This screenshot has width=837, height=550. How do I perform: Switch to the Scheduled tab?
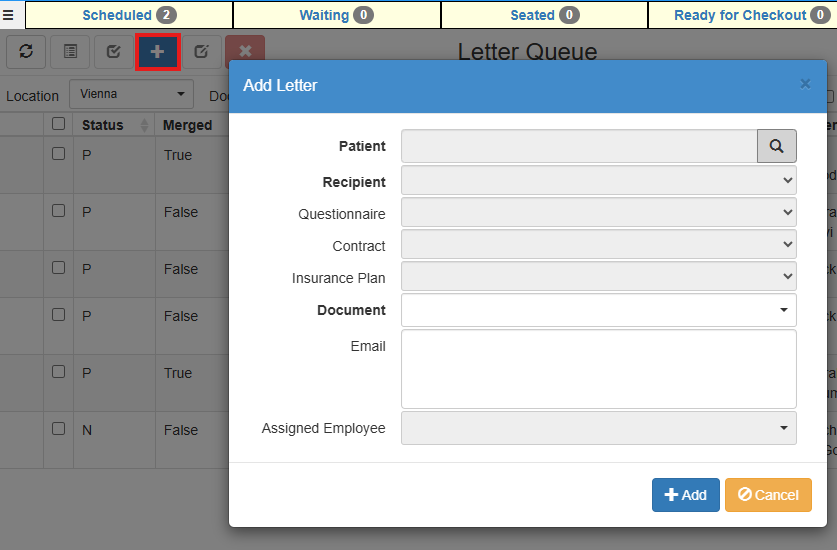(x=128, y=15)
